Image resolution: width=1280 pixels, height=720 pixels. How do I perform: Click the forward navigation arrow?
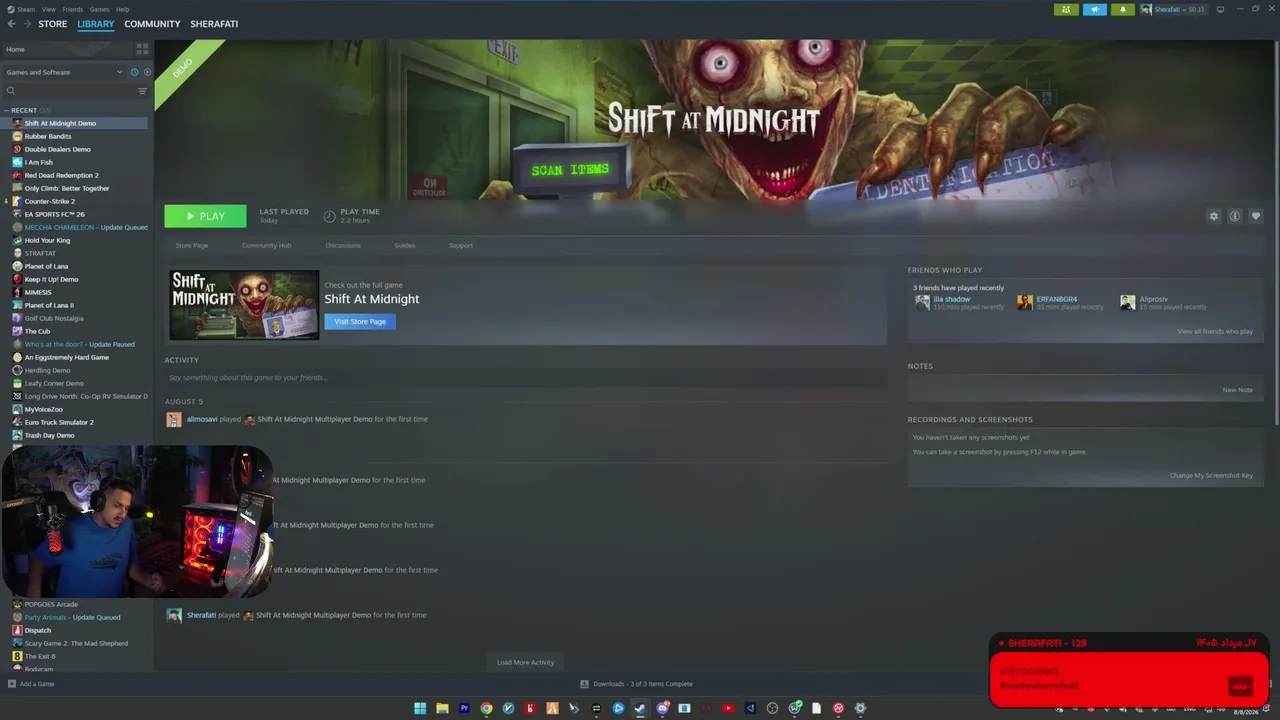[x=27, y=24]
